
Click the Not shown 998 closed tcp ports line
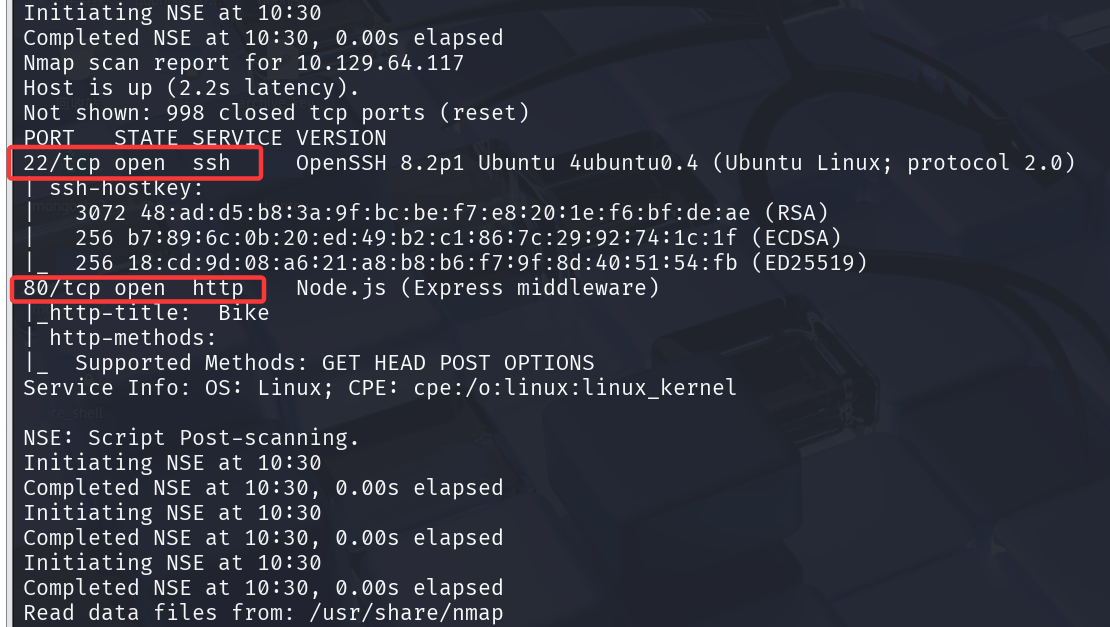coord(276,113)
